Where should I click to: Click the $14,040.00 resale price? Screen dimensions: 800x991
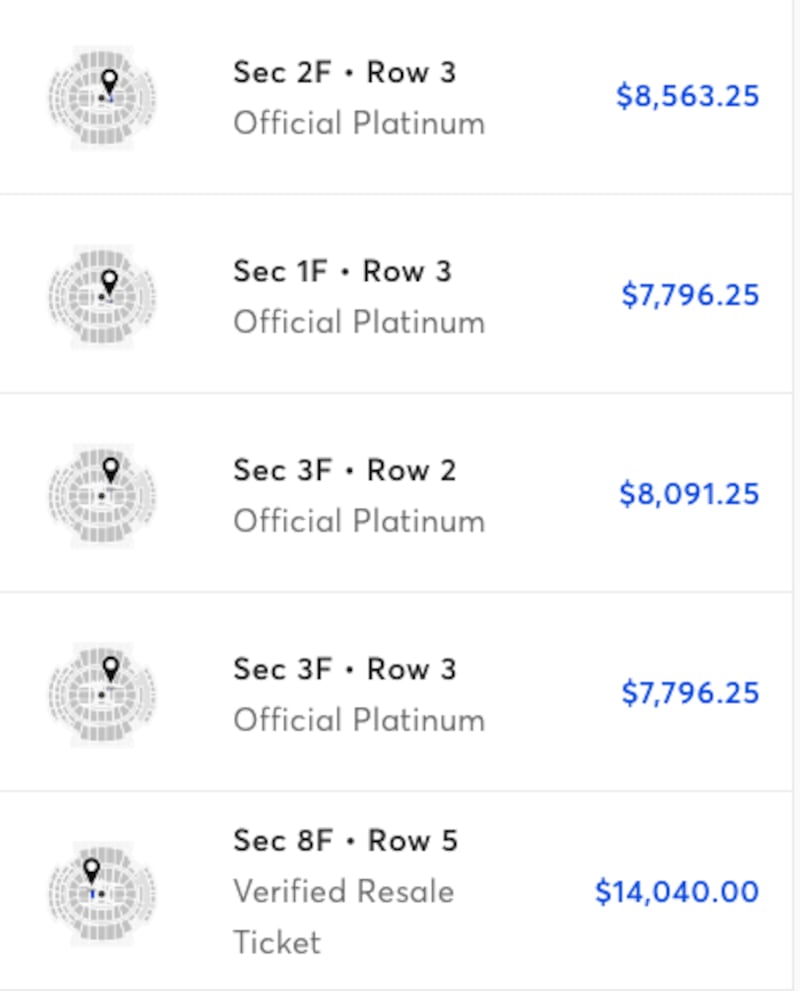[x=676, y=892]
